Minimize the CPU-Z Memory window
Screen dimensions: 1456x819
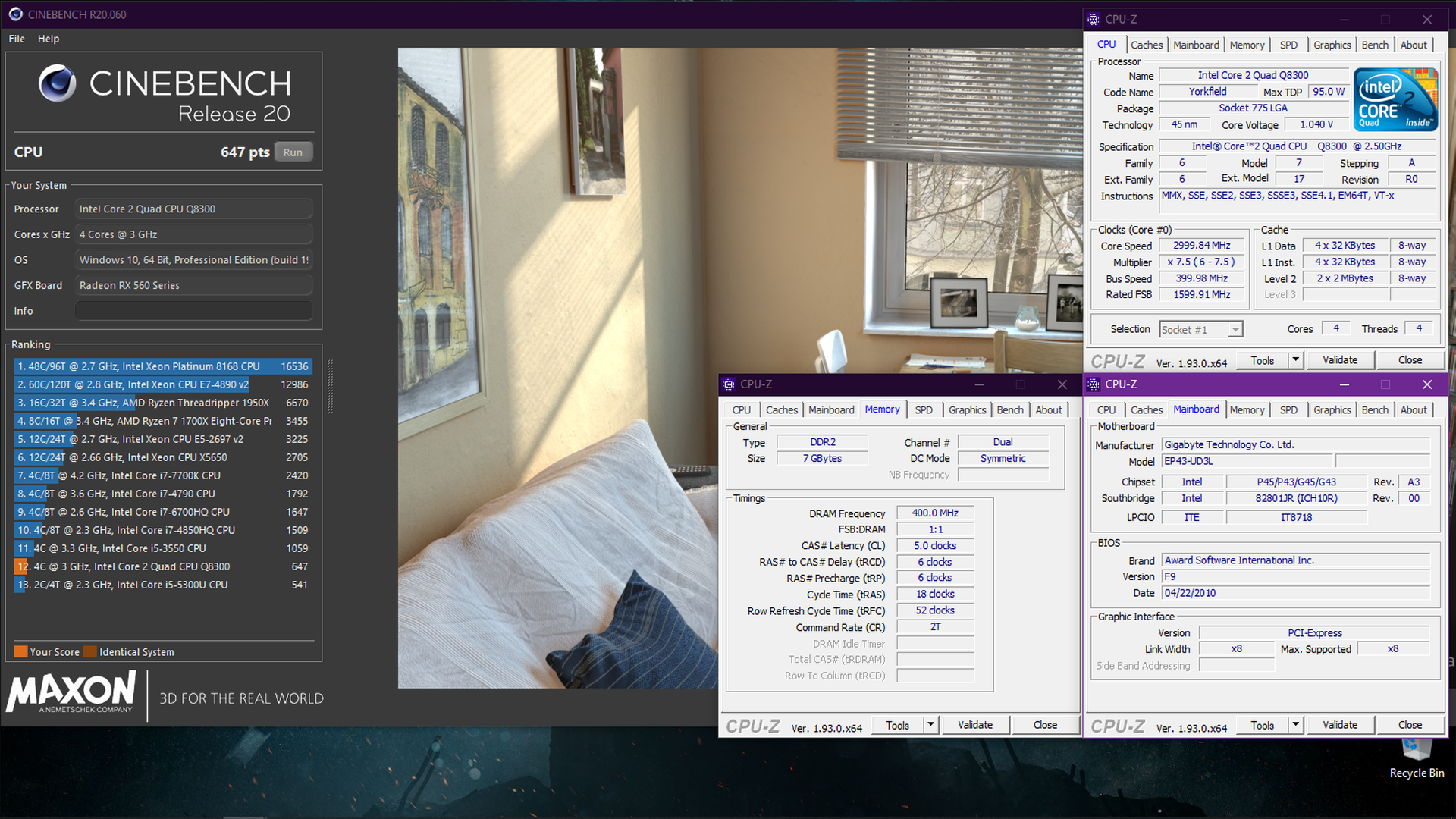pos(979,384)
